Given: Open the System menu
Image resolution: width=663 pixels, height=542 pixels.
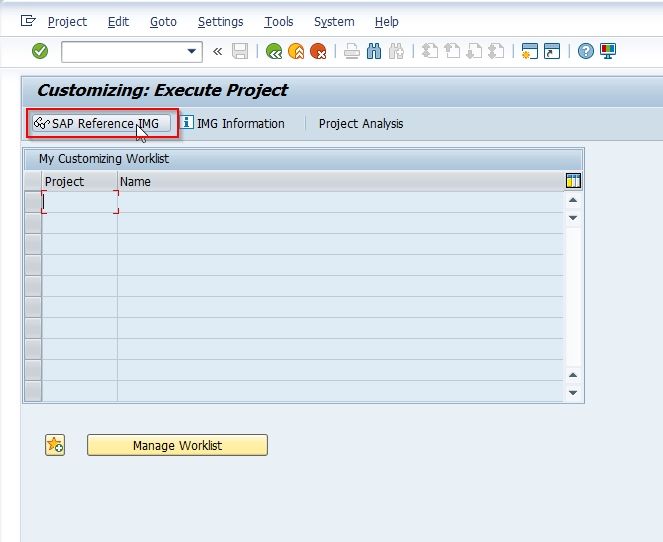Looking at the screenshot, I should point(334,22).
